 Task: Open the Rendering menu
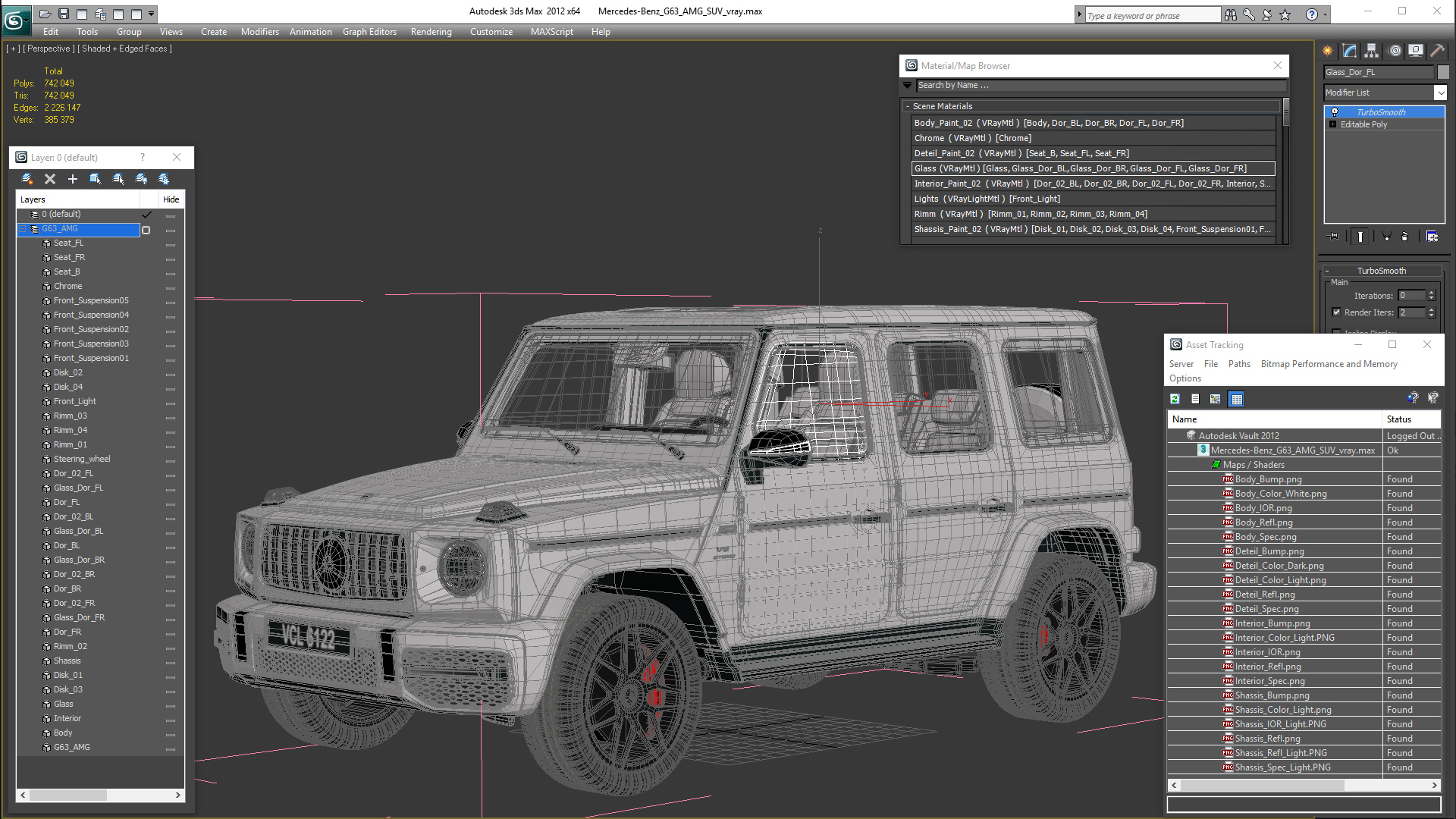(431, 32)
